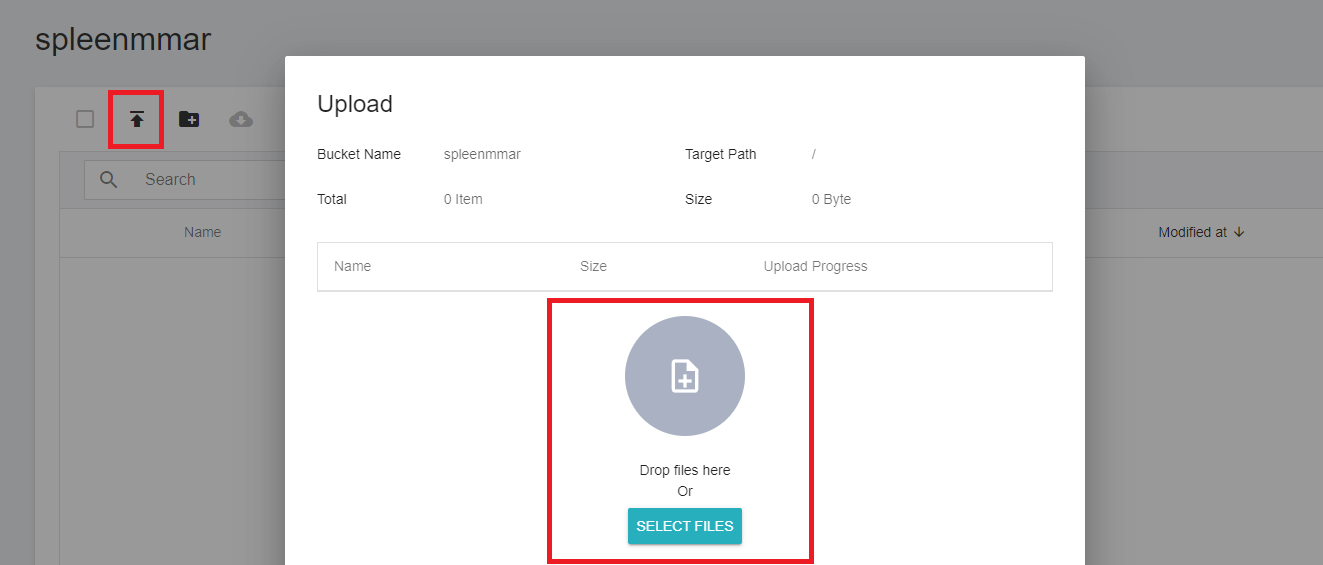Click the Name header in the upload table

coord(352,266)
